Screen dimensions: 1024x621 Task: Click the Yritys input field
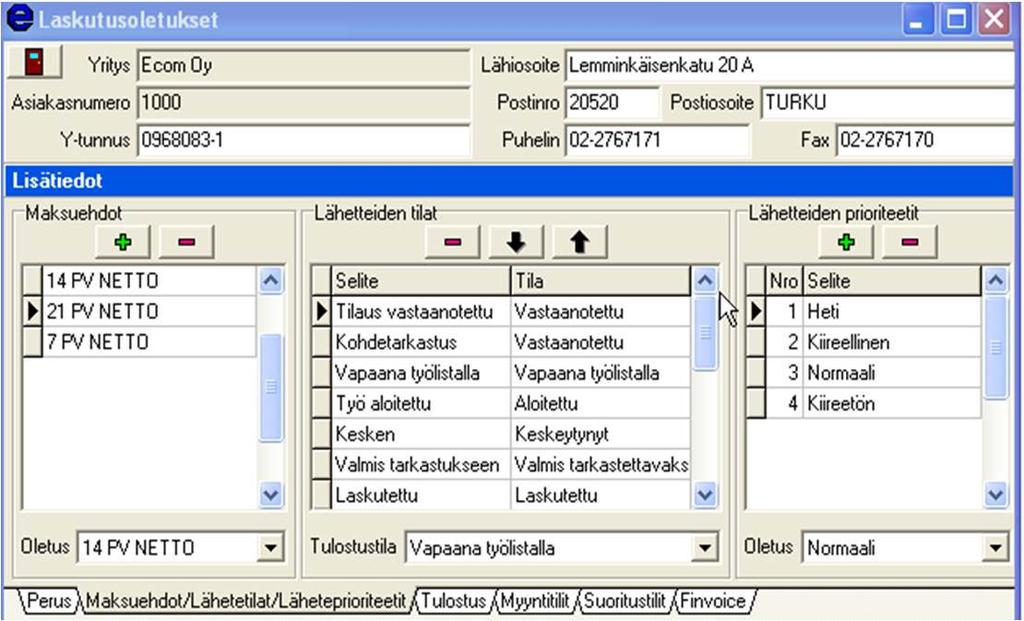[x=304, y=66]
